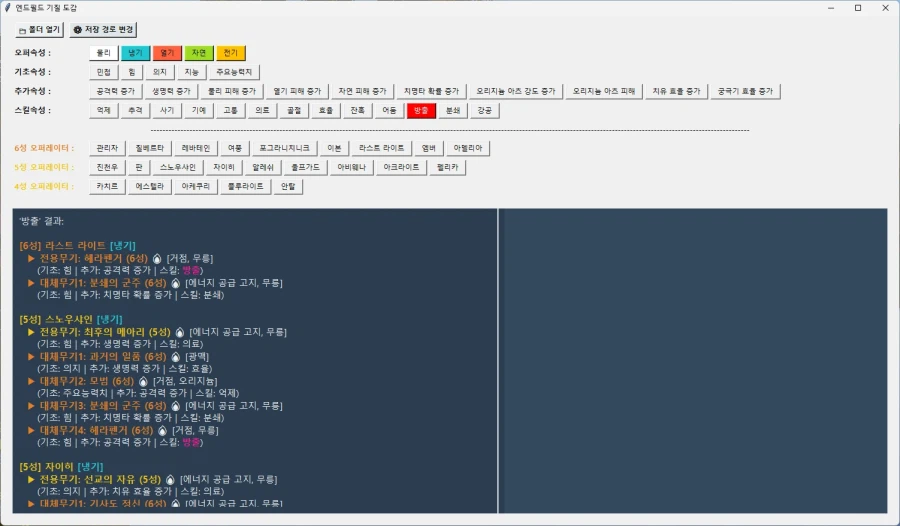Screen dimensions: 900x526
Task: Show 6-star operator 아델리아
Action: (468, 148)
